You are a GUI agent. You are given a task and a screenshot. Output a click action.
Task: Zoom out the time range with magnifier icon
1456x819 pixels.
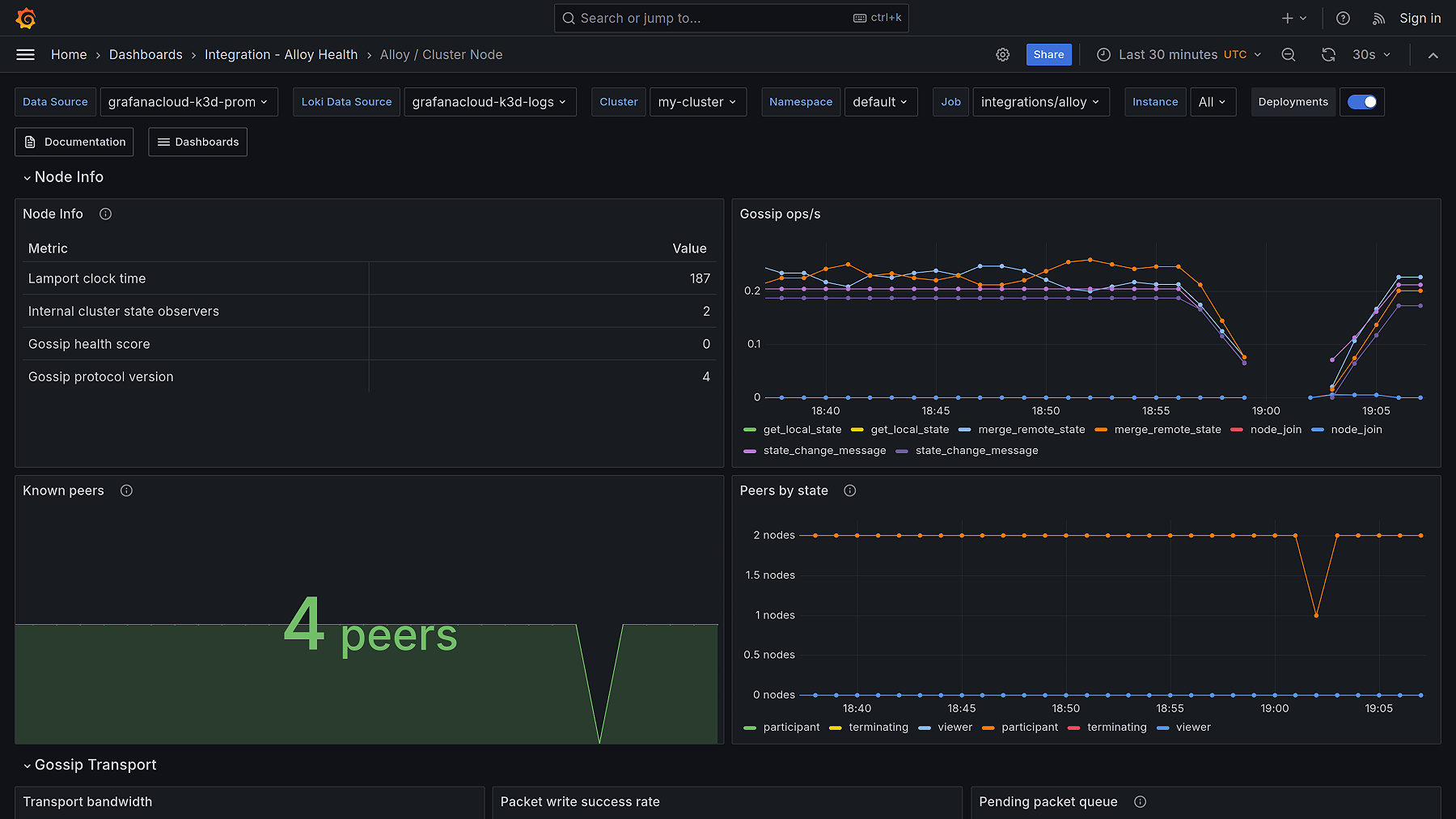(1288, 54)
